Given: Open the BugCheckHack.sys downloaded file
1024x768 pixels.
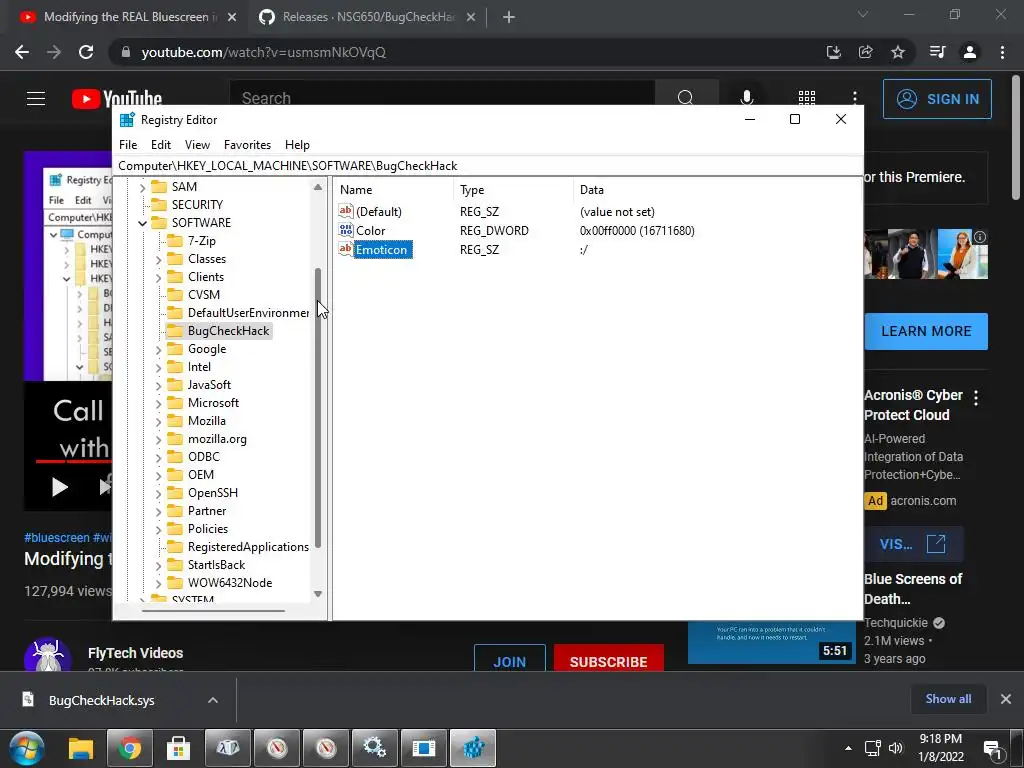Looking at the screenshot, I should tap(102, 700).
